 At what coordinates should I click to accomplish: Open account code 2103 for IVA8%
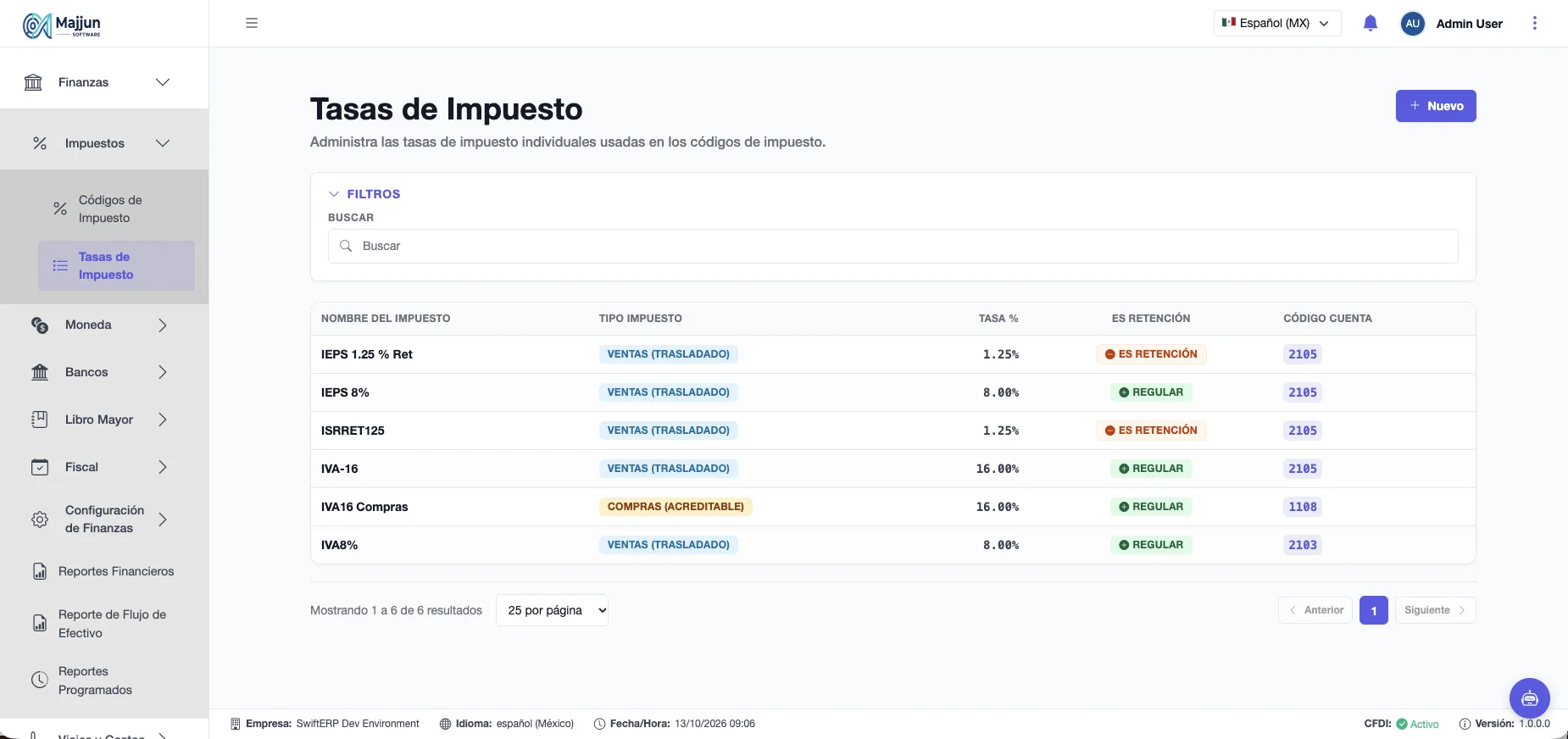coord(1303,545)
